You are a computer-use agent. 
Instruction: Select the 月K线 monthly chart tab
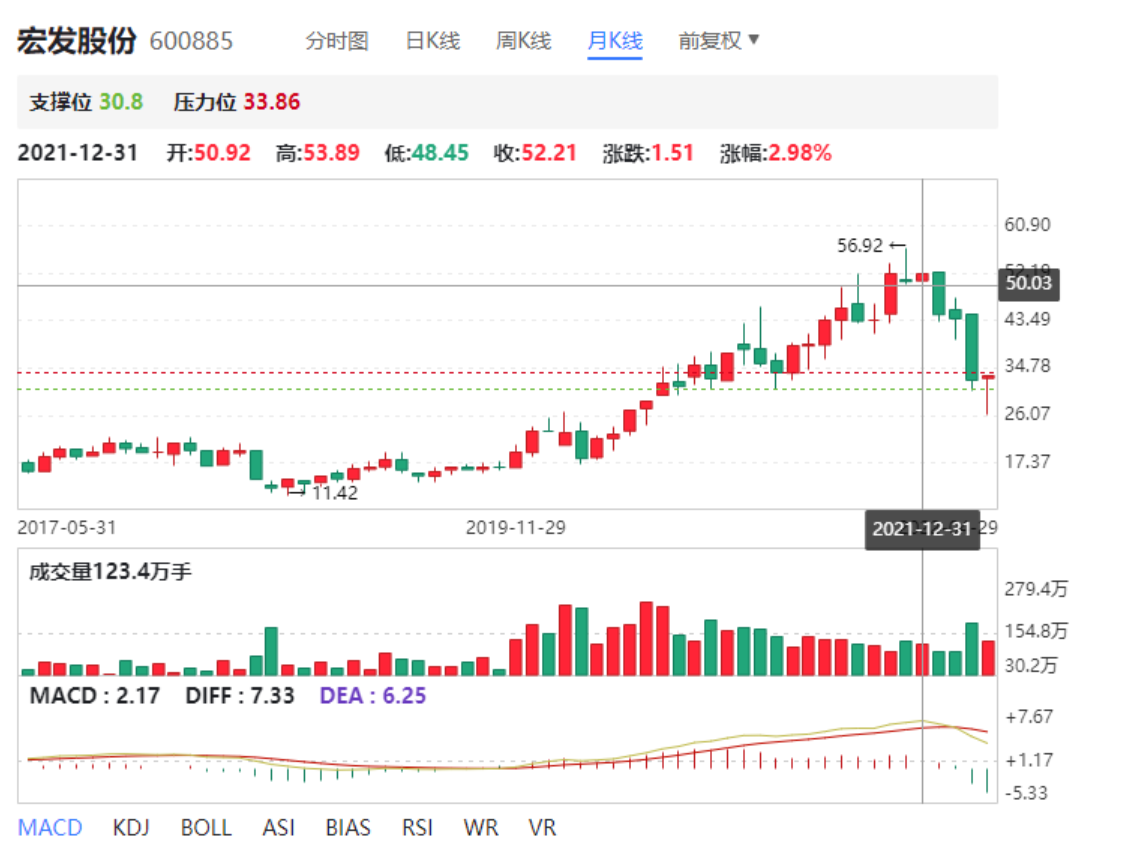pyautogui.click(x=615, y=41)
